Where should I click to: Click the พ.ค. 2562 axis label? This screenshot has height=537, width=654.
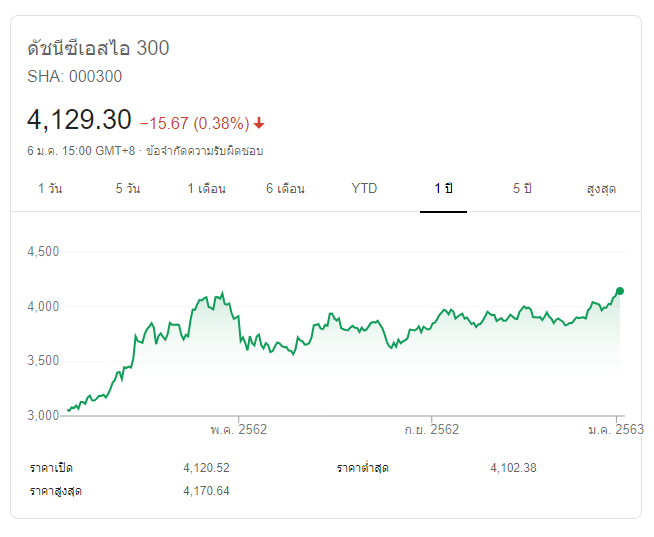239,430
